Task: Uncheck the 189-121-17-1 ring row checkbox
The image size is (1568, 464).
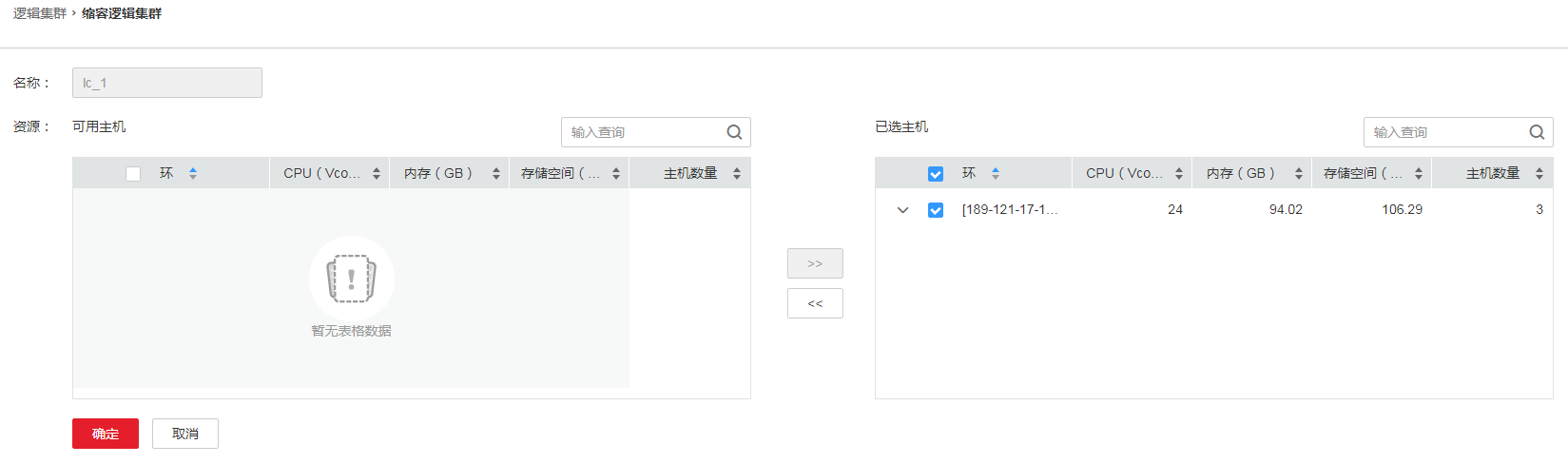Action: tap(936, 210)
